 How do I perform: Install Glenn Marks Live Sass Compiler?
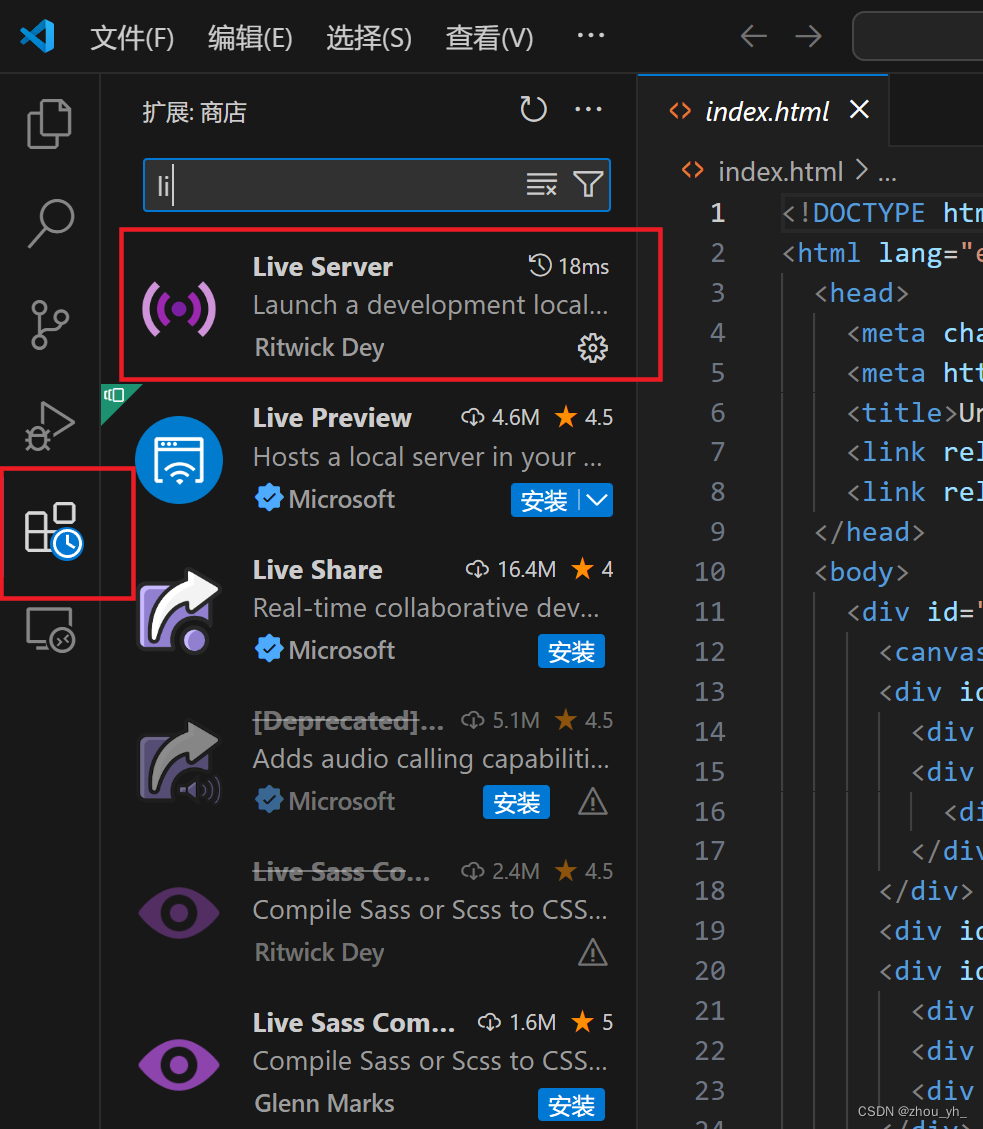(571, 1105)
